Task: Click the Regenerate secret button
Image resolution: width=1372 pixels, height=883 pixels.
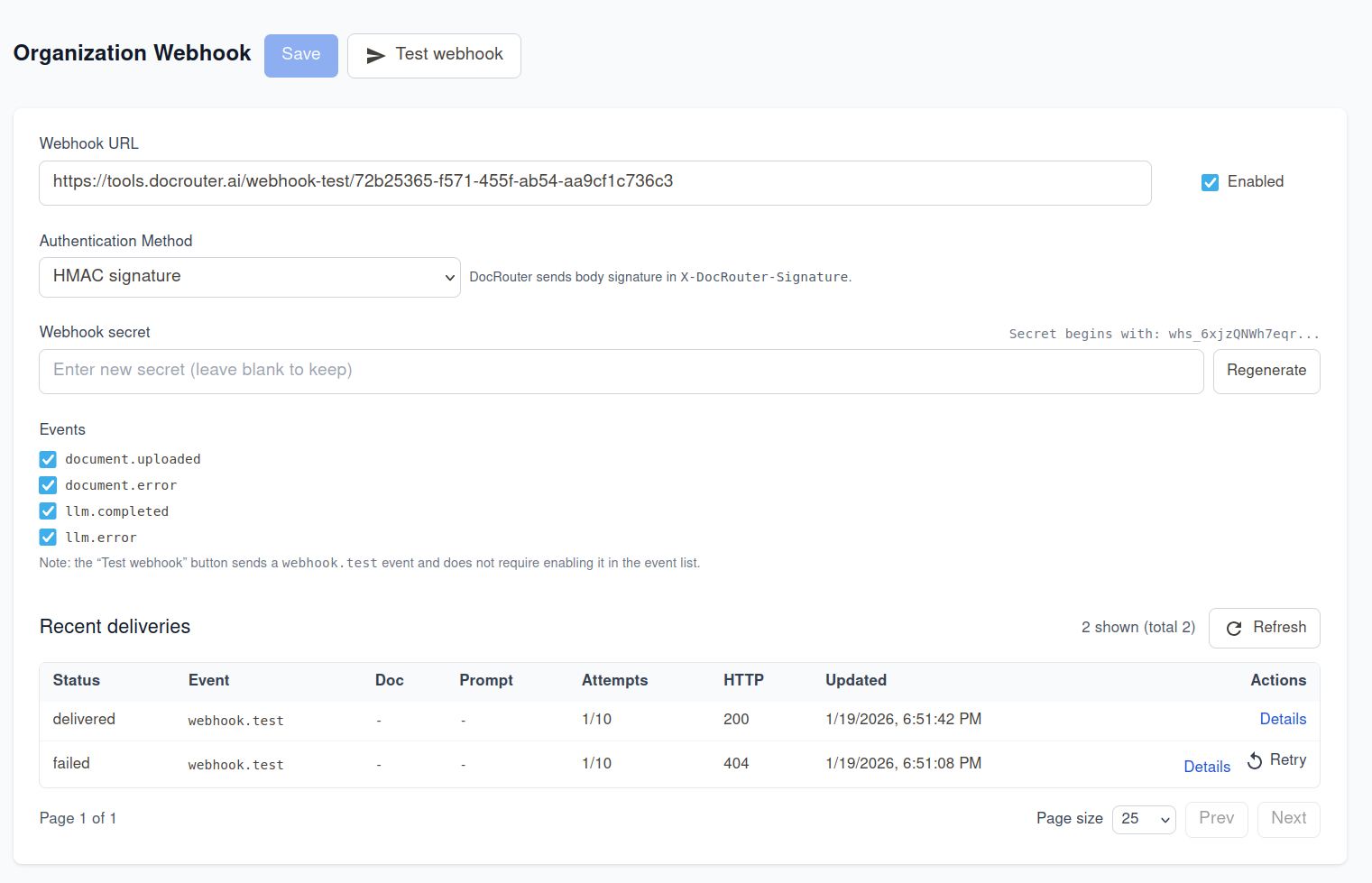Action: pyautogui.click(x=1266, y=371)
